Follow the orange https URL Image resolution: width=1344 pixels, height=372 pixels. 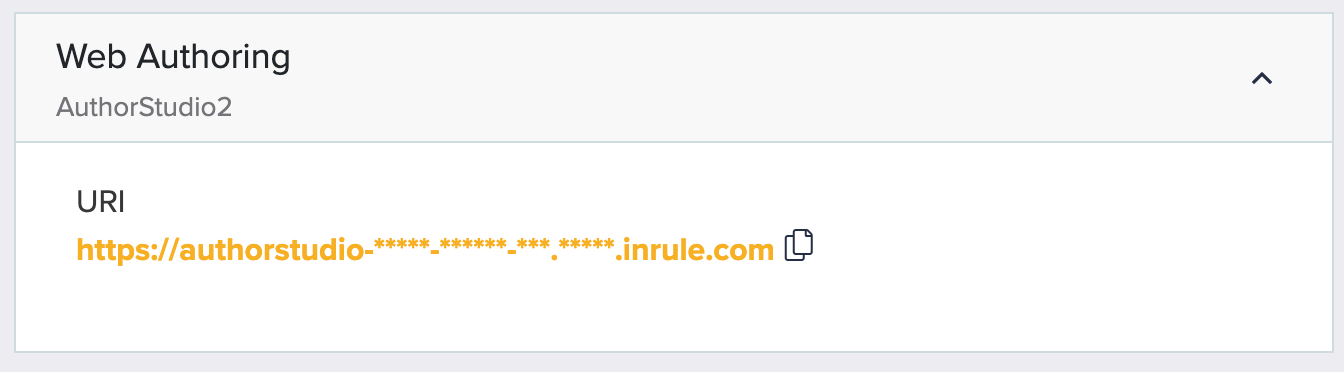pos(425,249)
